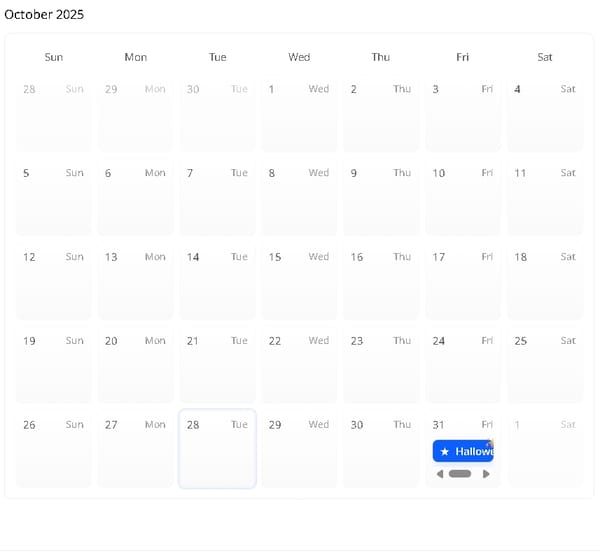Select the outlined October 28 Tuesday cell
The image size is (600, 553).
pos(217,449)
